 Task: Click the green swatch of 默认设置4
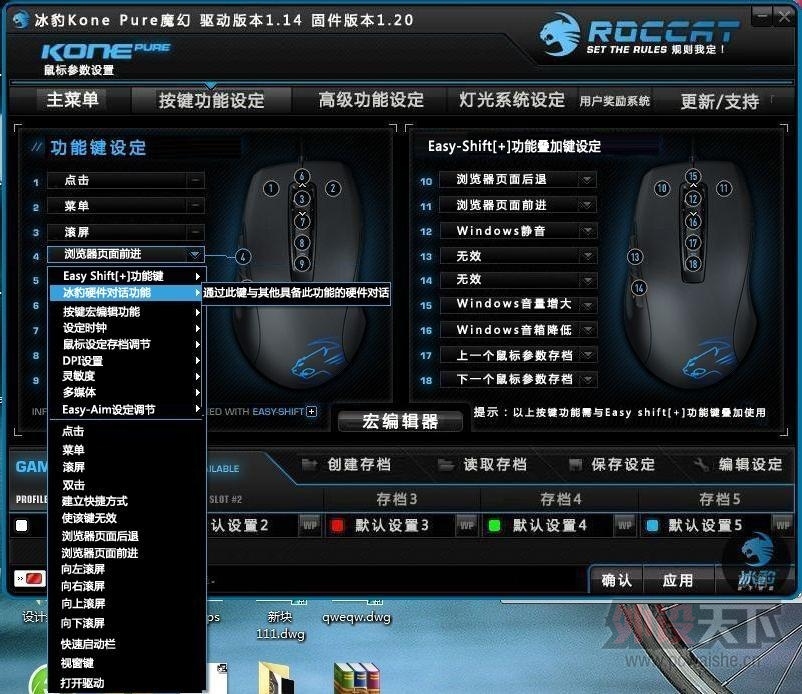click(495, 526)
